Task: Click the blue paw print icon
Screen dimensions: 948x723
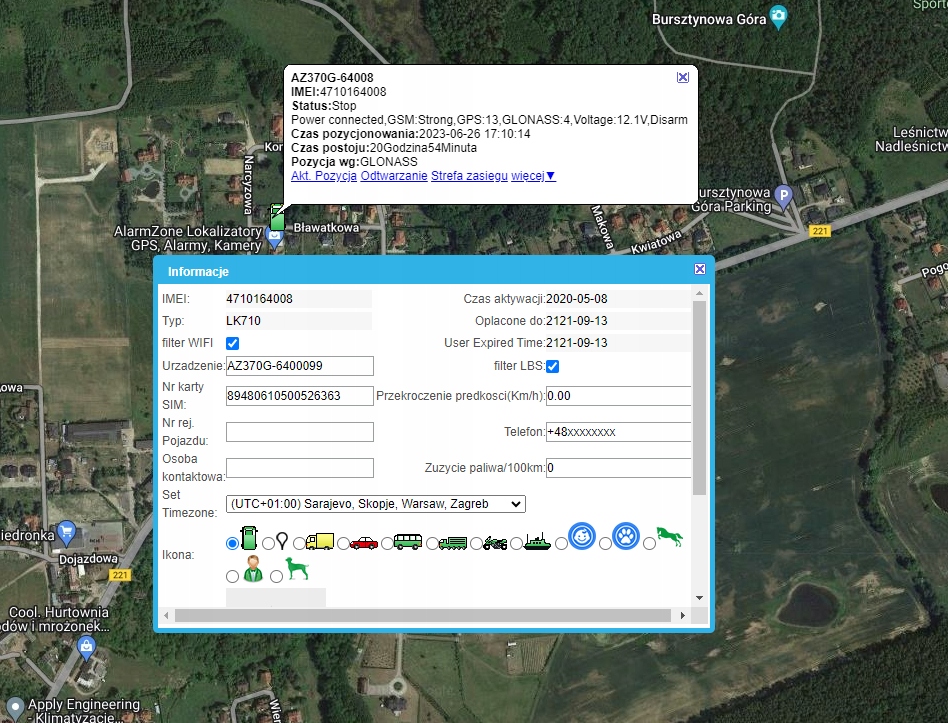Action: click(x=626, y=537)
